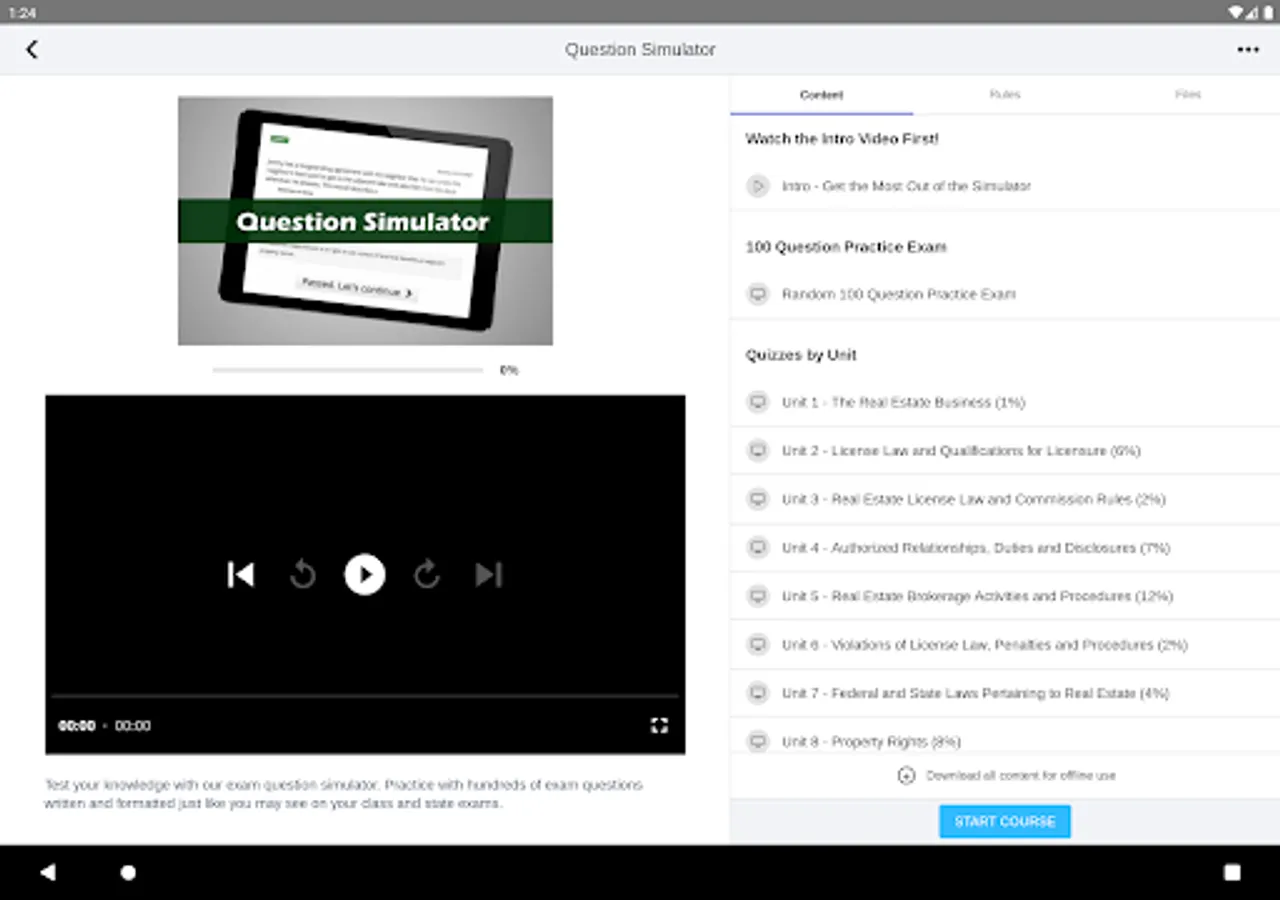Click the download all content icon
Viewport: 1280px width, 900px height.
tap(906, 775)
